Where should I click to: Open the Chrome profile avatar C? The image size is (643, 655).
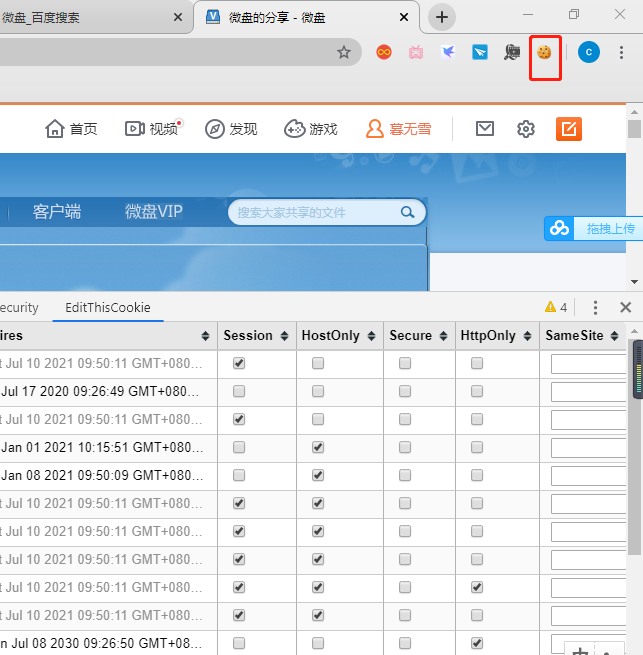pos(589,52)
